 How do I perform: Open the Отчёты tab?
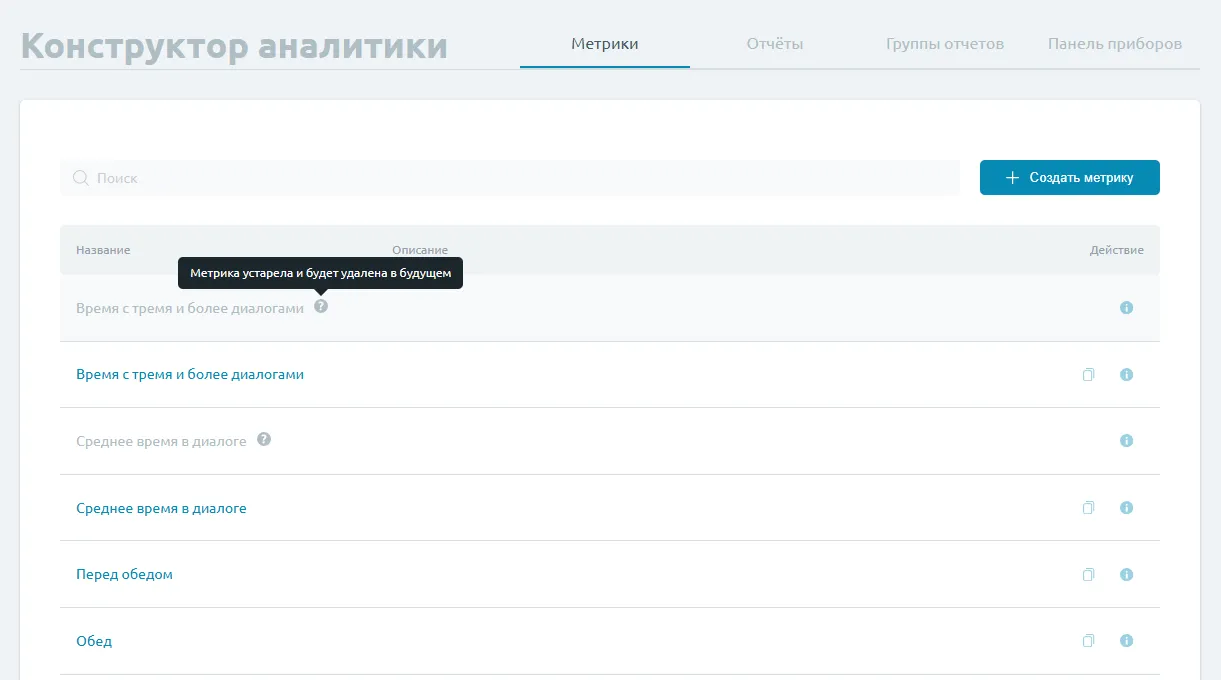coord(775,44)
